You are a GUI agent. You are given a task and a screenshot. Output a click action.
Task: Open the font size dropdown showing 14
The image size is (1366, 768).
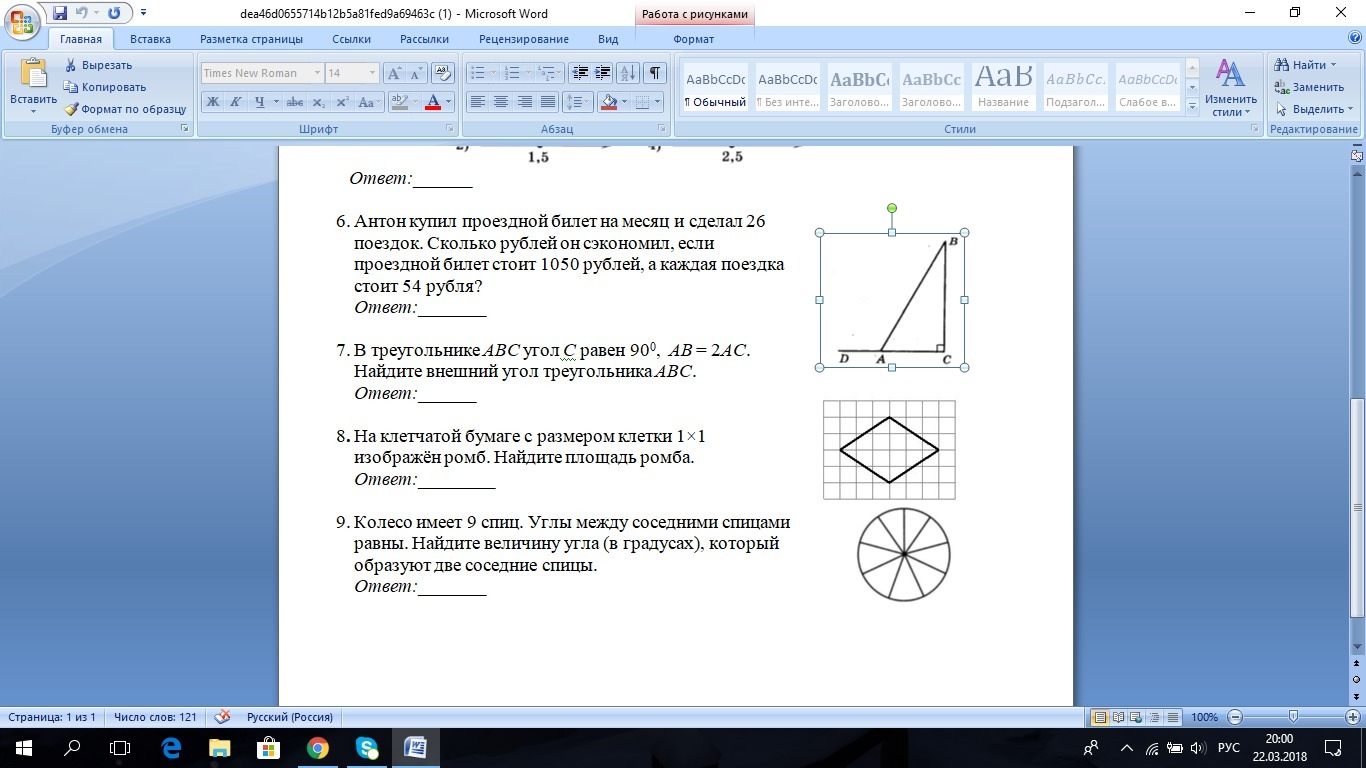coord(372,73)
